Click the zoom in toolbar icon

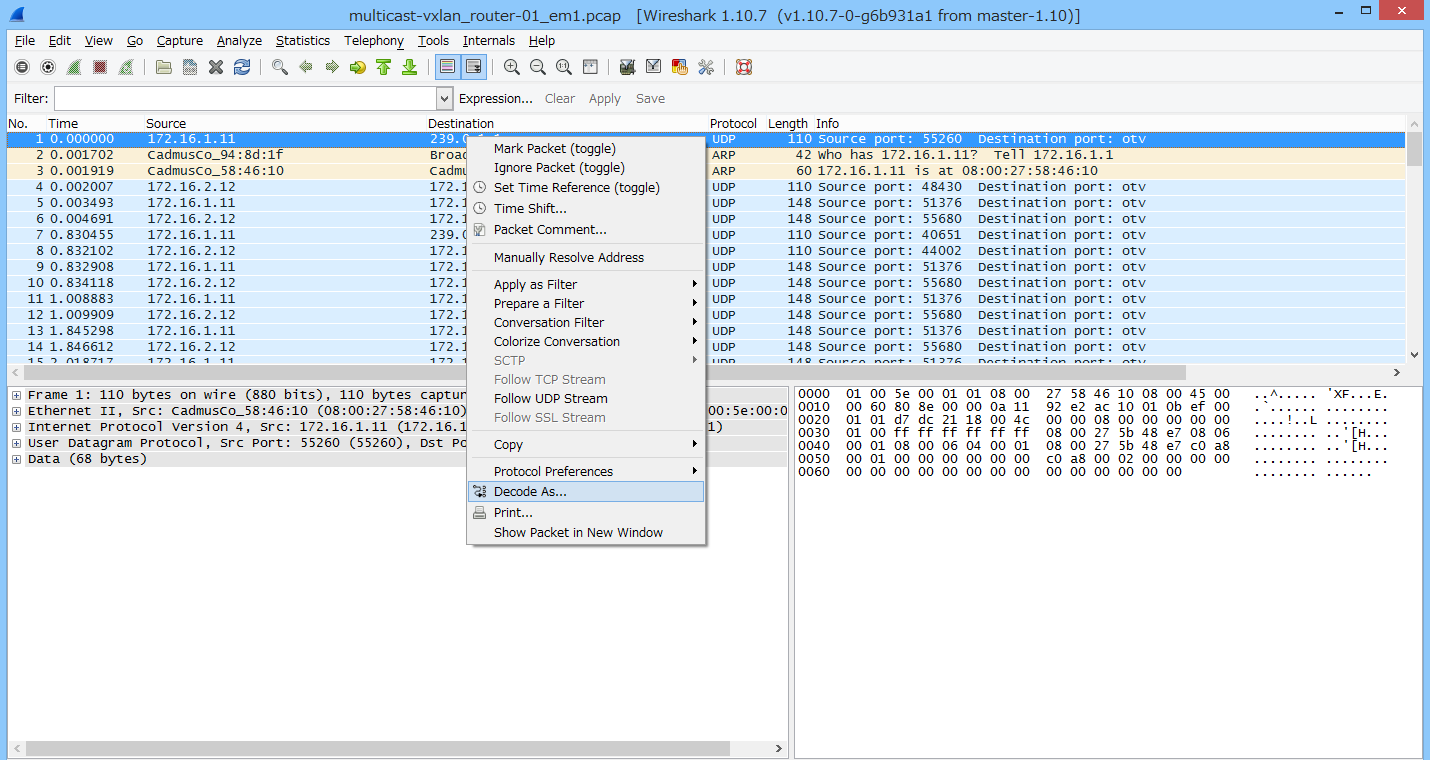pyautogui.click(x=512, y=67)
